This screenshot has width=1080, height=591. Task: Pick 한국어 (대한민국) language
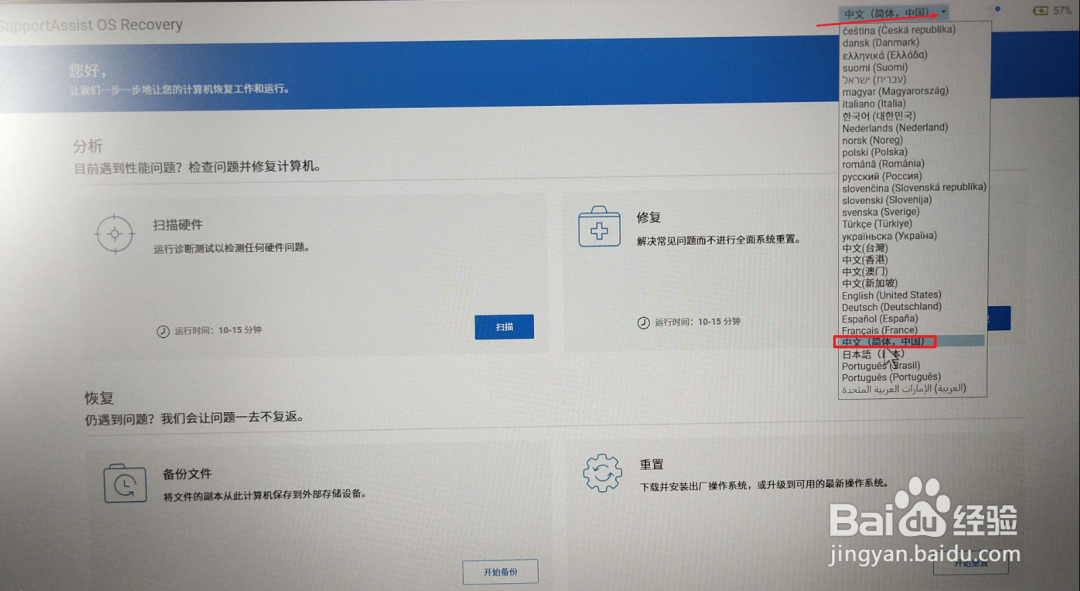(878, 116)
